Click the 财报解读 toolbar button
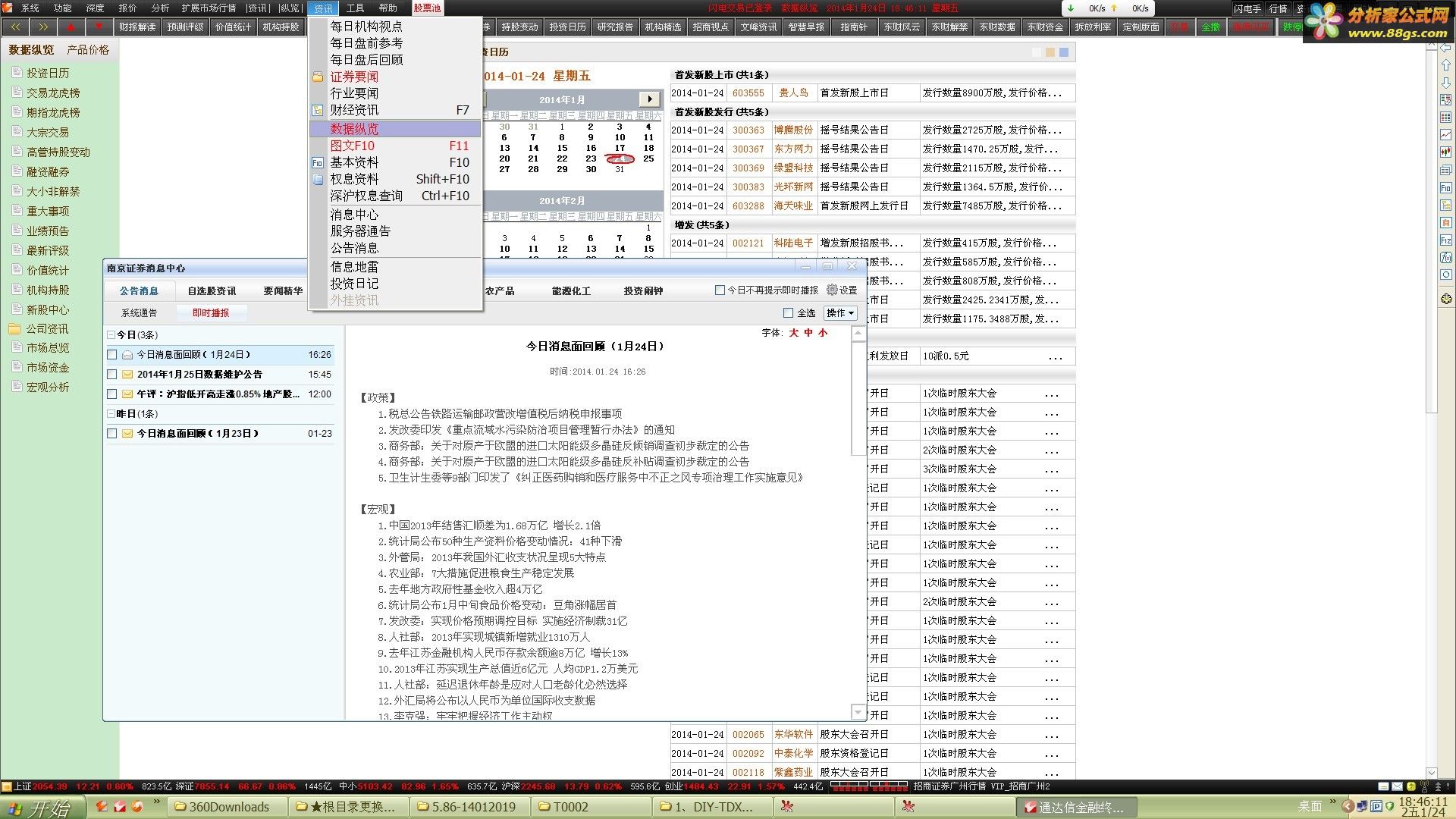This screenshot has height=819, width=1456. coord(137,27)
